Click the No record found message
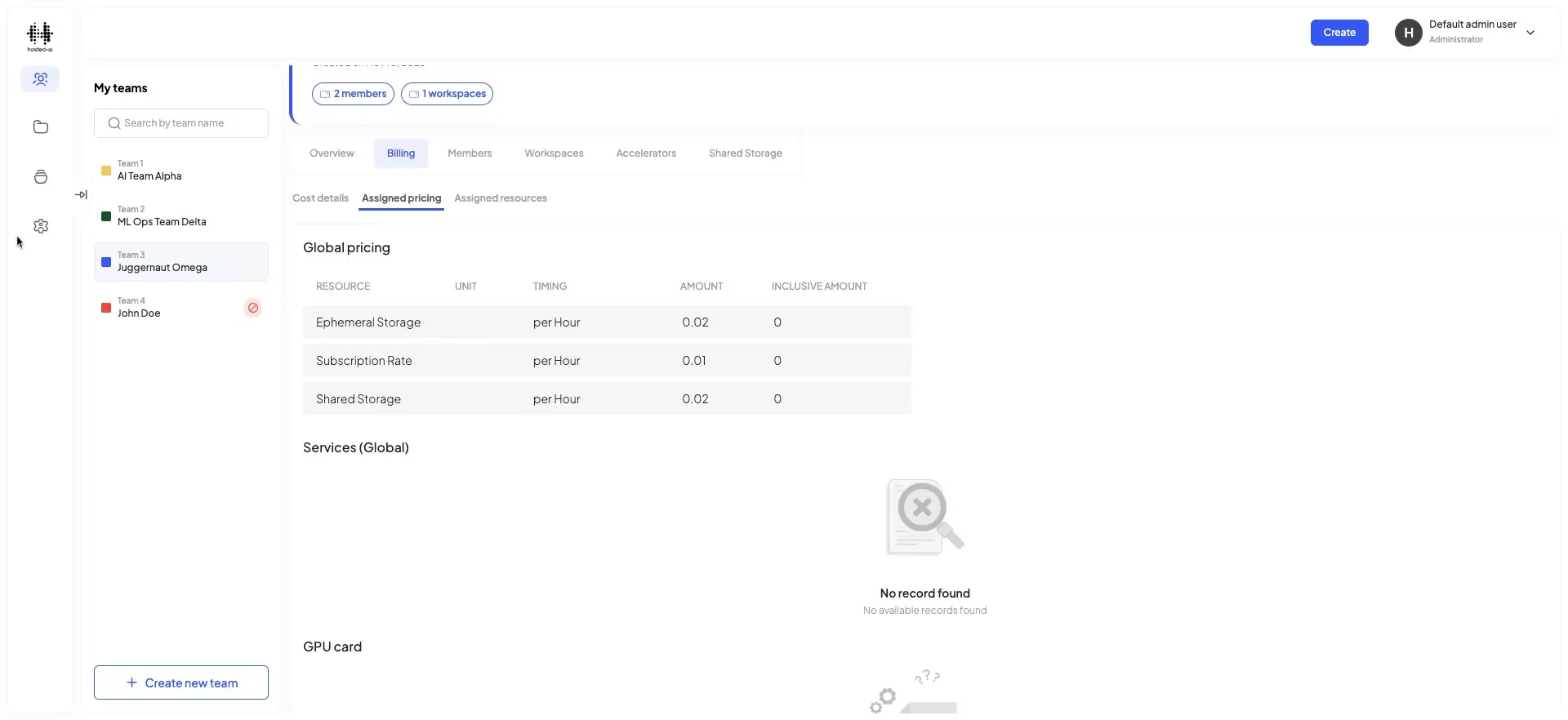The width and height of the screenshot is (1568, 720). click(x=925, y=593)
